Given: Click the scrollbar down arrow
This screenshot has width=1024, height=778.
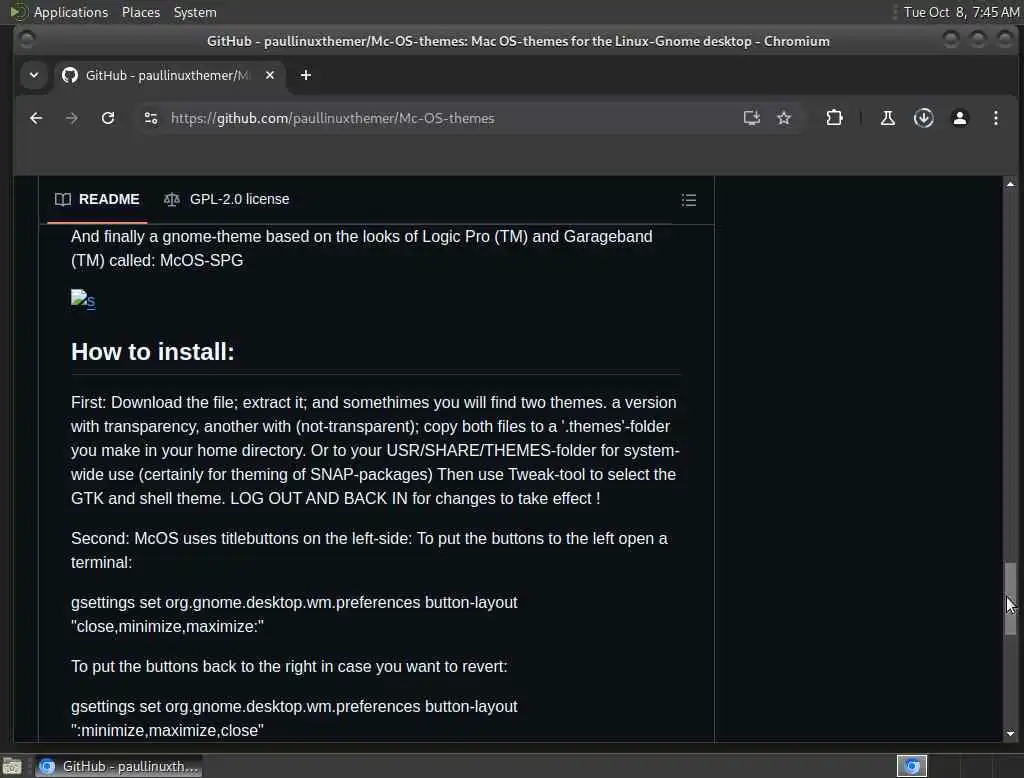Looking at the screenshot, I should pos(1010,733).
